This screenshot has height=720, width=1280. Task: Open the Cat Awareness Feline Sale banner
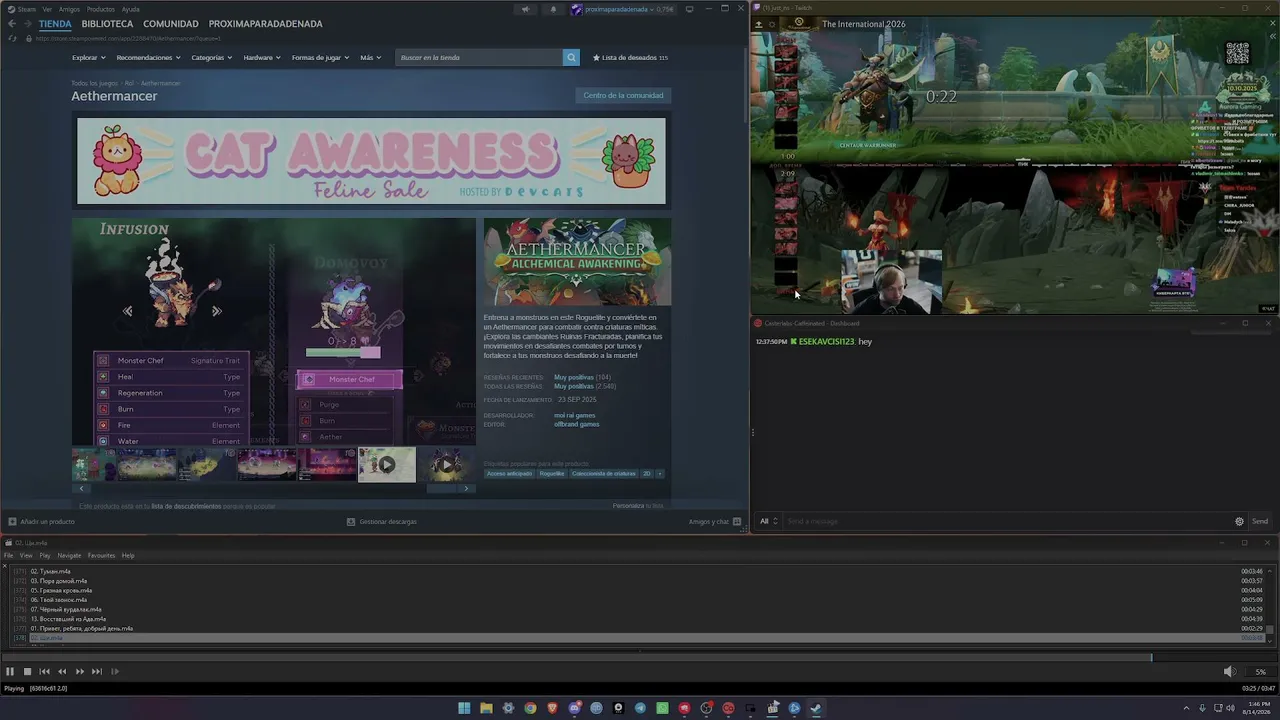(x=371, y=161)
